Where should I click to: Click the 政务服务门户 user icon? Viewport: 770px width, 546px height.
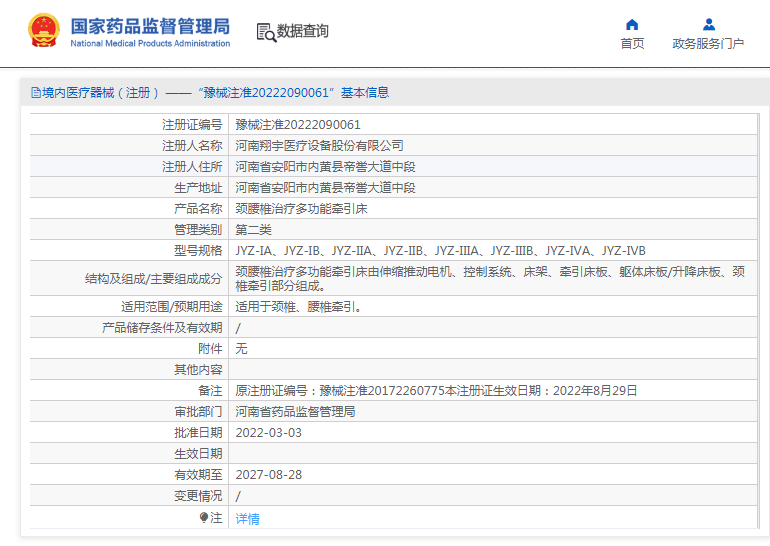click(x=709, y=25)
